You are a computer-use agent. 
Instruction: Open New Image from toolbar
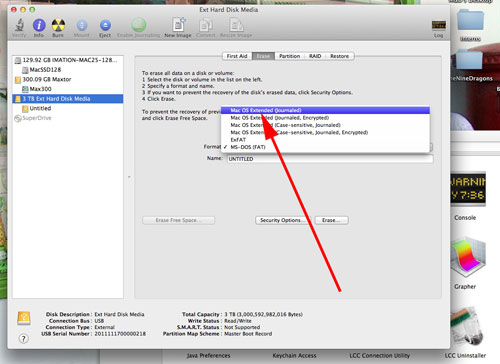(x=178, y=25)
